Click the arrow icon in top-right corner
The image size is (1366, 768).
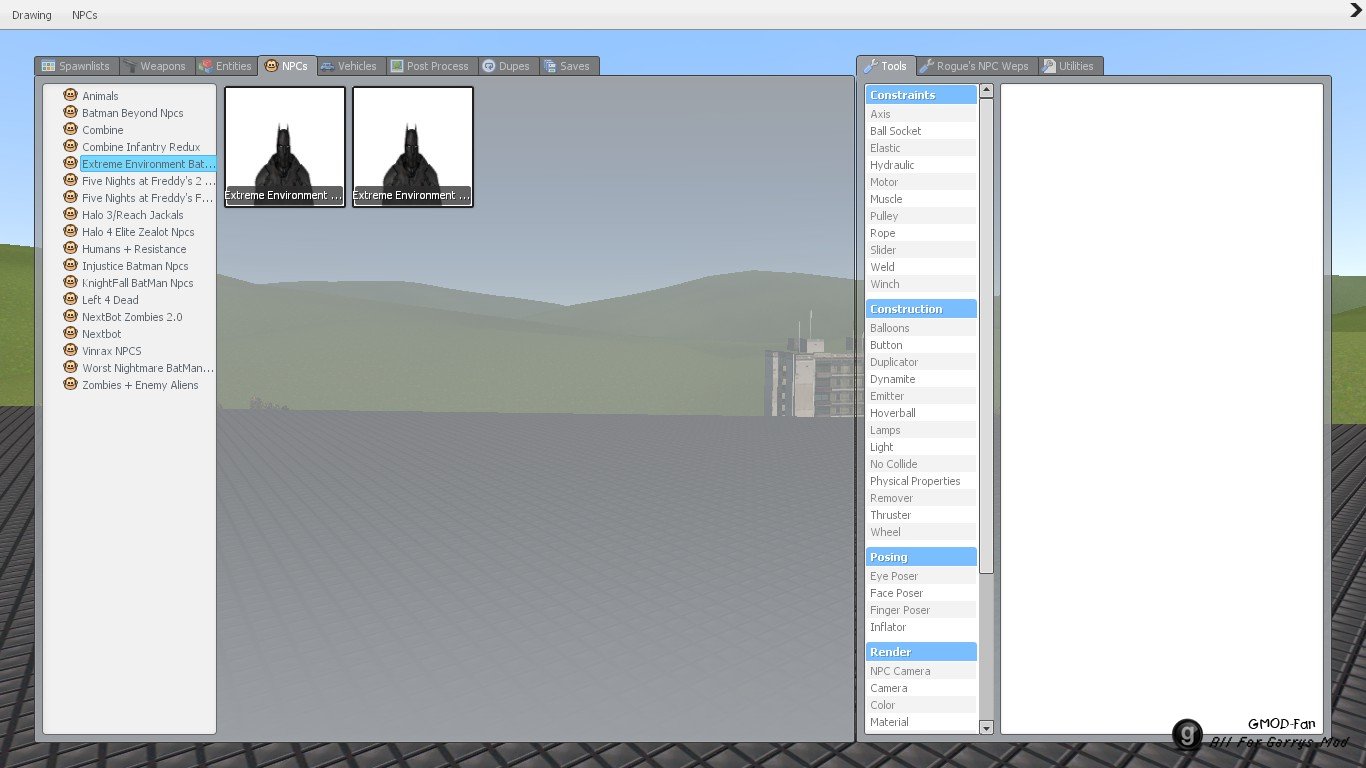click(x=1356, y=10)
